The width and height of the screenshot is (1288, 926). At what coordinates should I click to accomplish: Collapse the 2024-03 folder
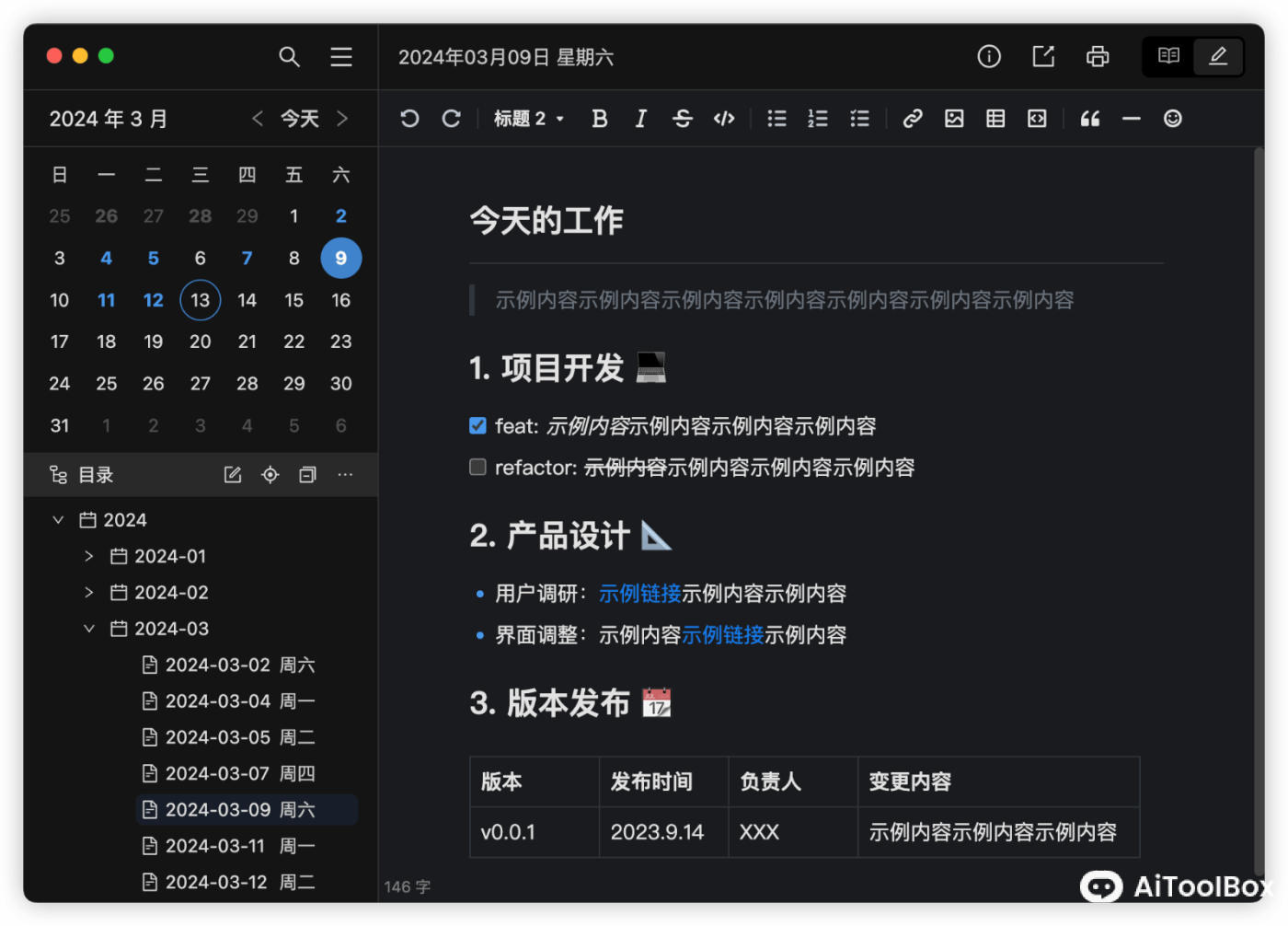click(89, 628)
